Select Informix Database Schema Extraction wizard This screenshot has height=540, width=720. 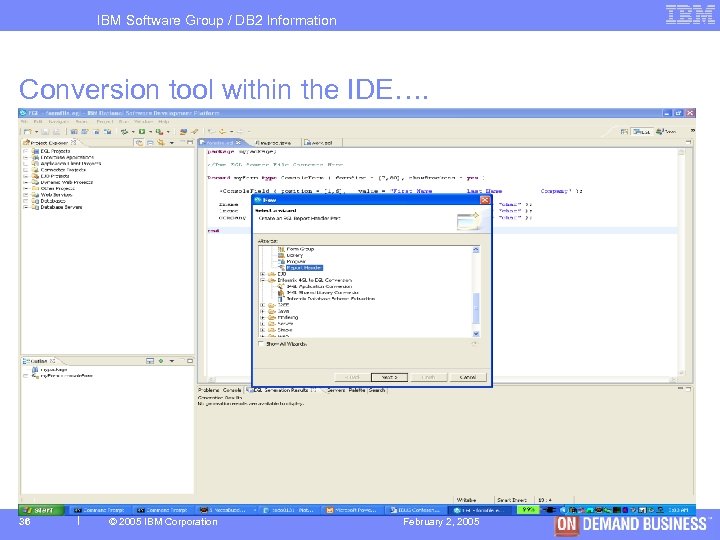point(331,299)
